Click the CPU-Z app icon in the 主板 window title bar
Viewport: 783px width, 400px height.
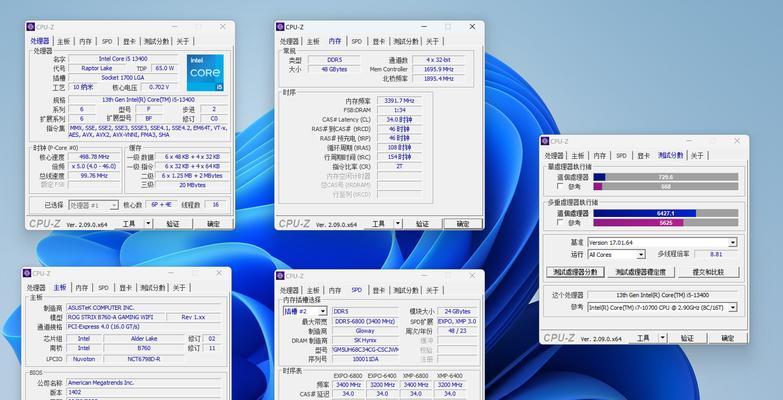coord(27,273)
